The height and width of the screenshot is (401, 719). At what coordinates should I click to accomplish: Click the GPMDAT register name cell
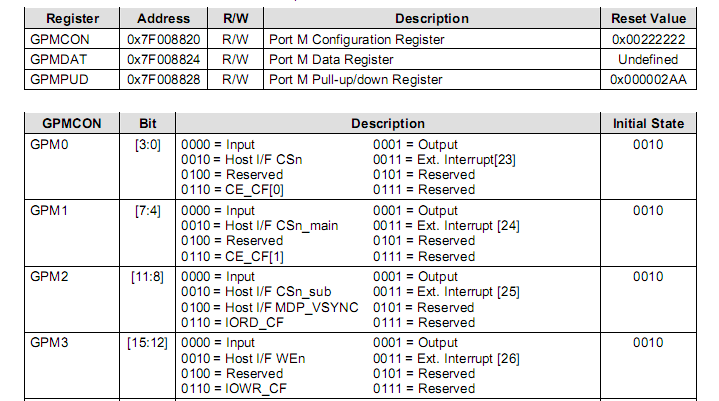point(58,59)
